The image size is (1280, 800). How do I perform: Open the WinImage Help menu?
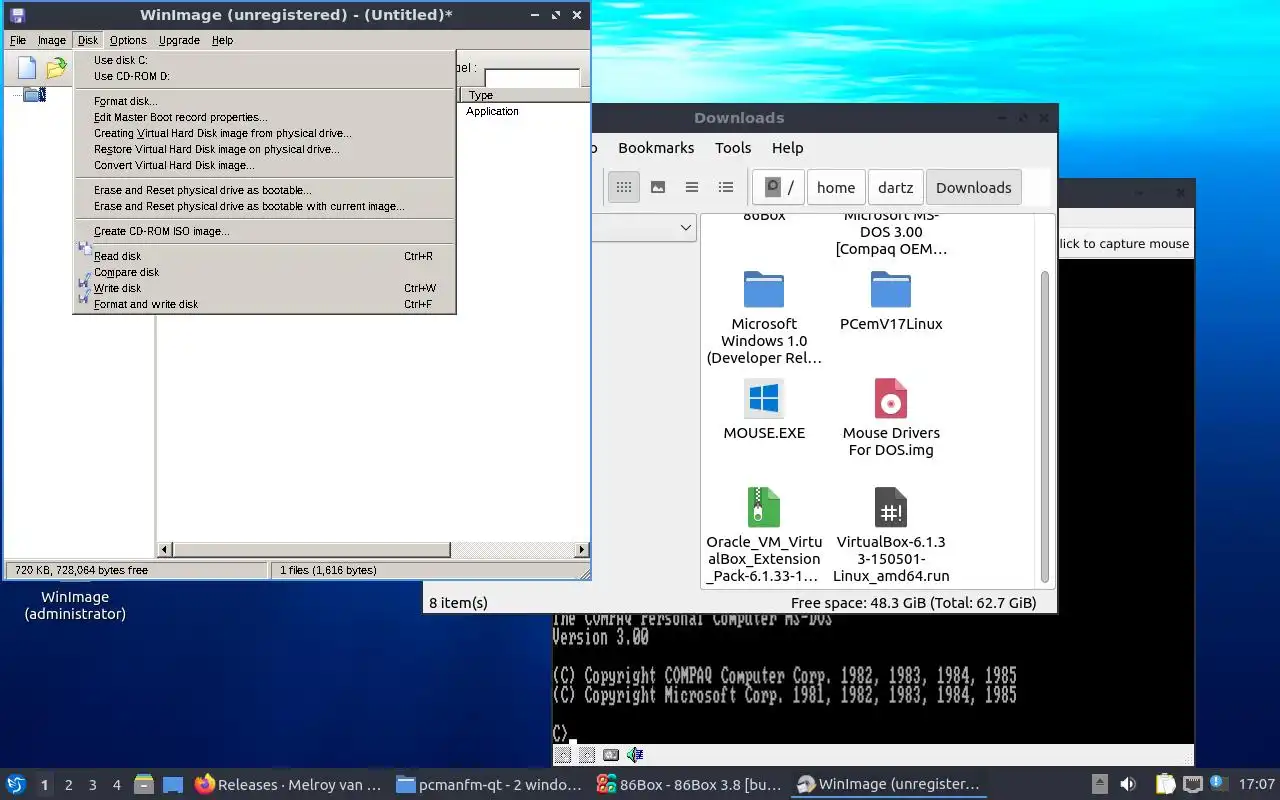pos(222,40)
